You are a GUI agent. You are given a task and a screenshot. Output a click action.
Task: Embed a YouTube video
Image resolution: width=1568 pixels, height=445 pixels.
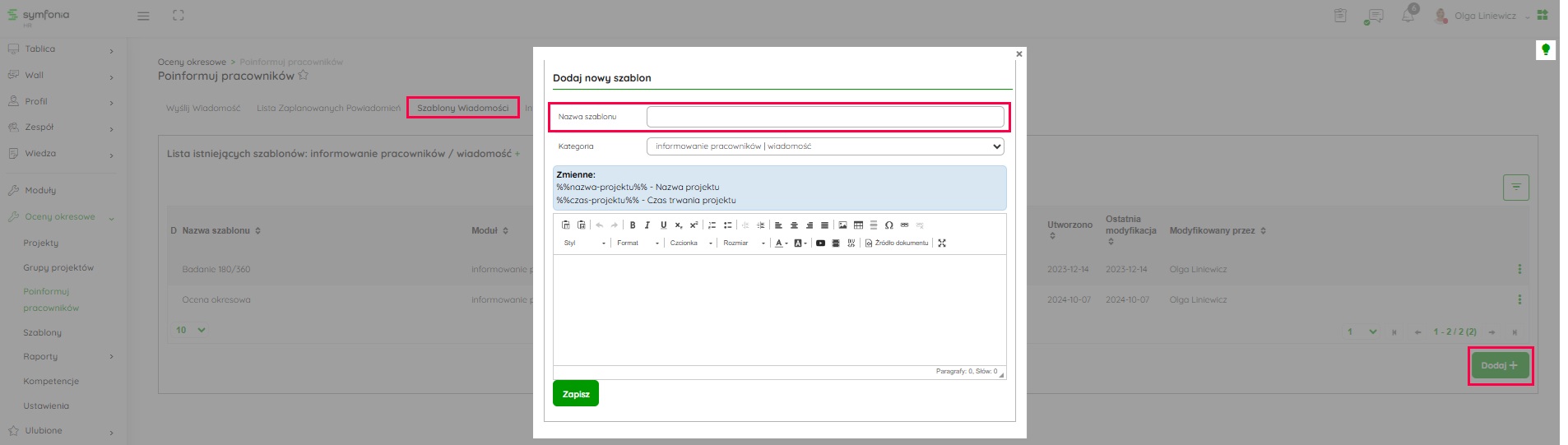pyautogui.click(x=820, y=243)
